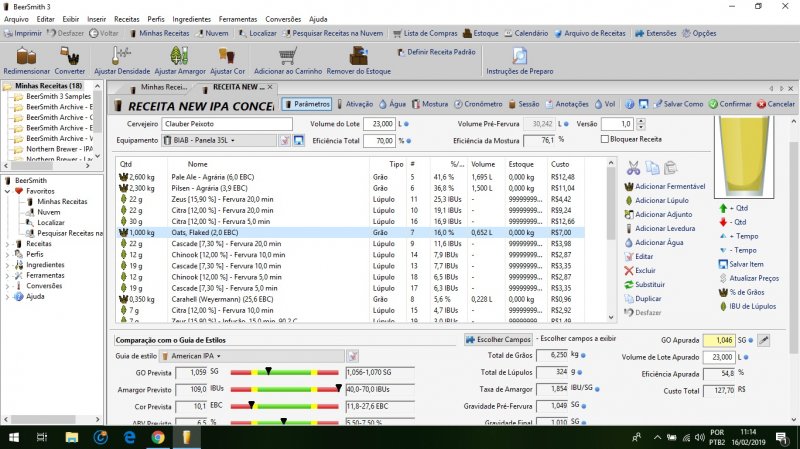The height and width of the screenshot is (449, 800).
Task: Click the Volume do Lote field
Action: click(x=380, y=124)
